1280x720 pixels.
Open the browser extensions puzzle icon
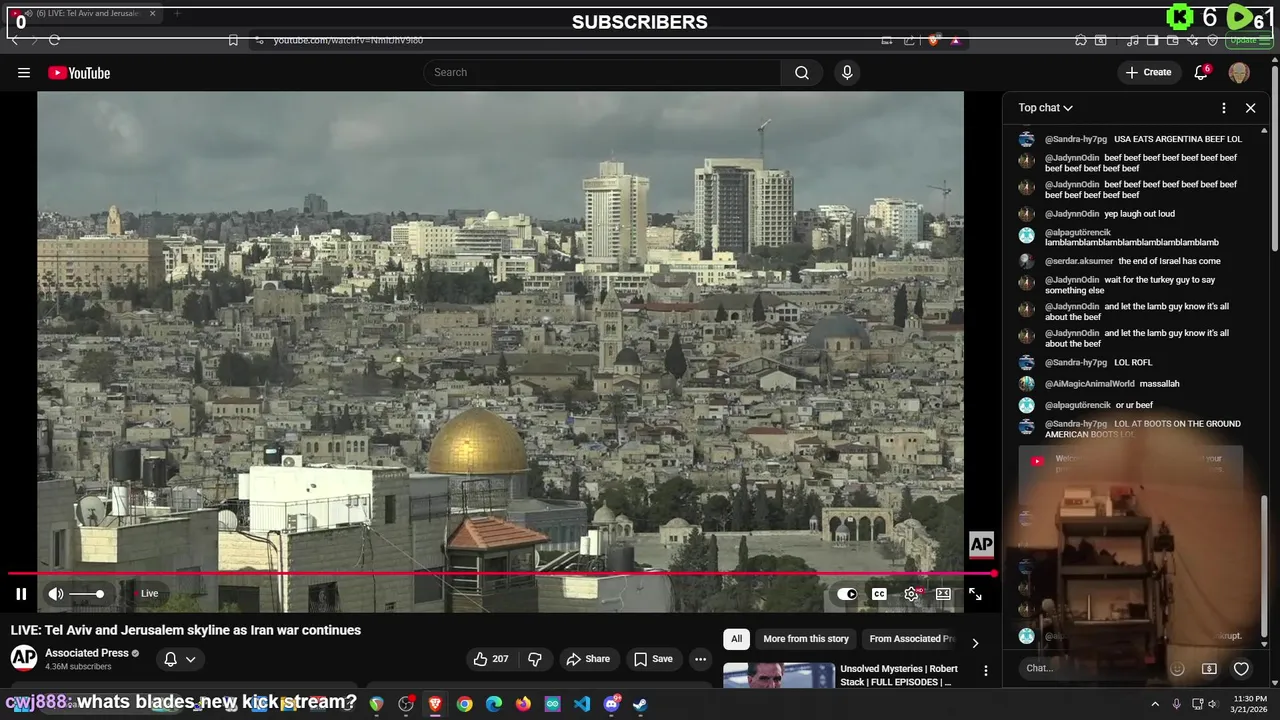[1081, 40]
